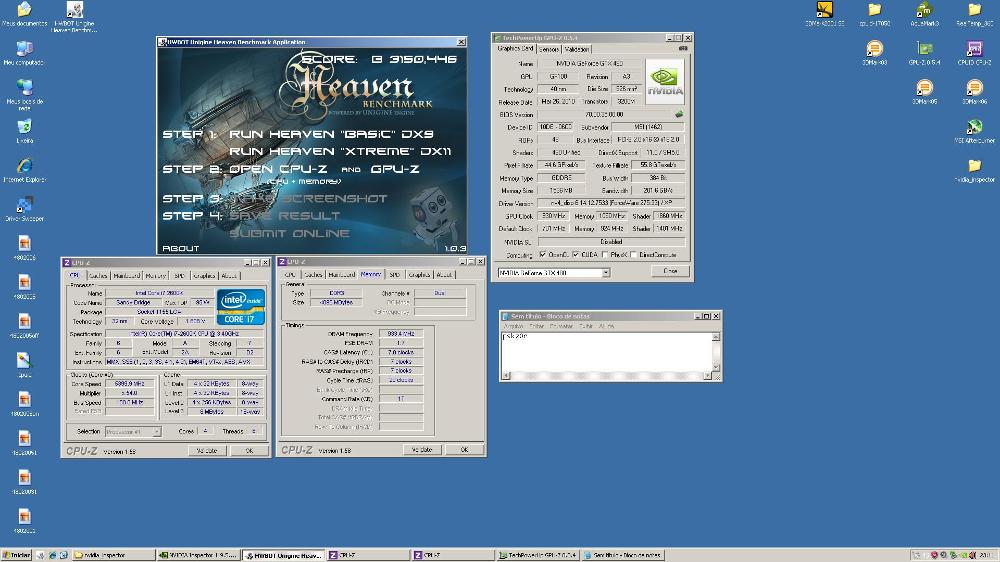1000x562 pixels.
Task: Open About tab in left CPU-Z window
Action: pos(229,276)
